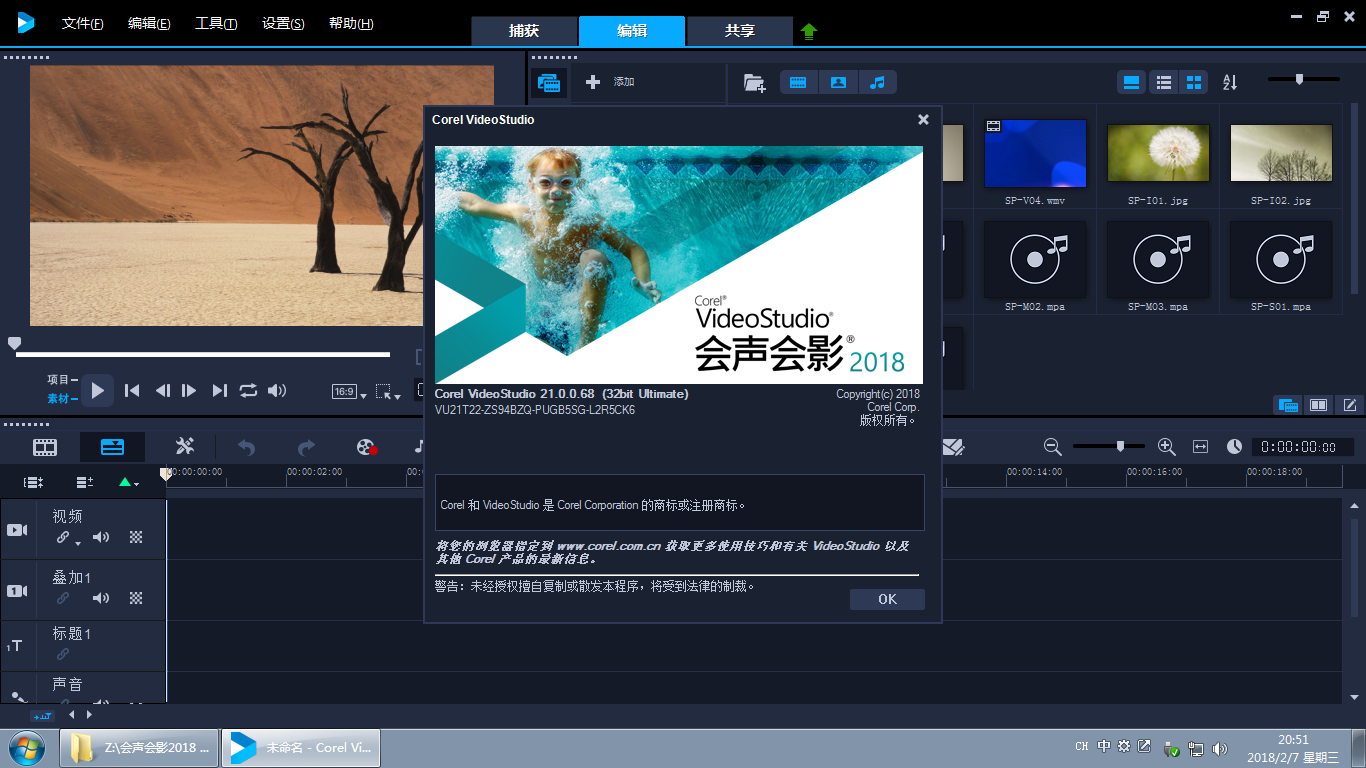Close the Corel VideoStudio about dialog
The width and height of the screenshot is (1366, 768).
[923, 119]
